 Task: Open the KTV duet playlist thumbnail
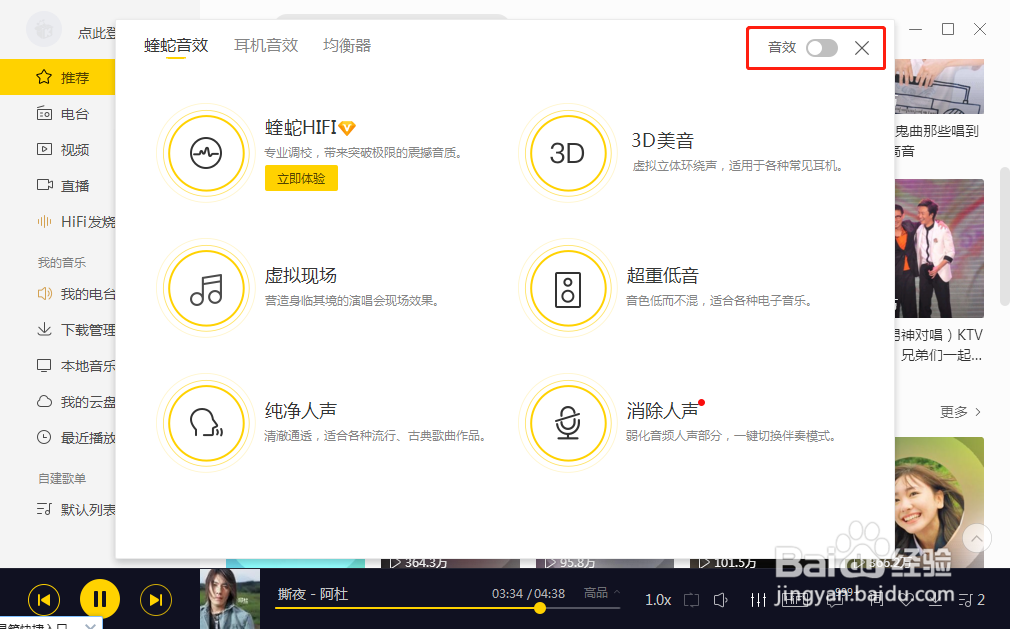tap(939, 249)
